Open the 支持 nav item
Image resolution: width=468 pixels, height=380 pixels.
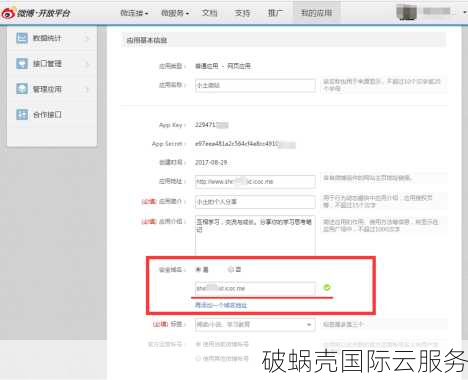point(242,13)
